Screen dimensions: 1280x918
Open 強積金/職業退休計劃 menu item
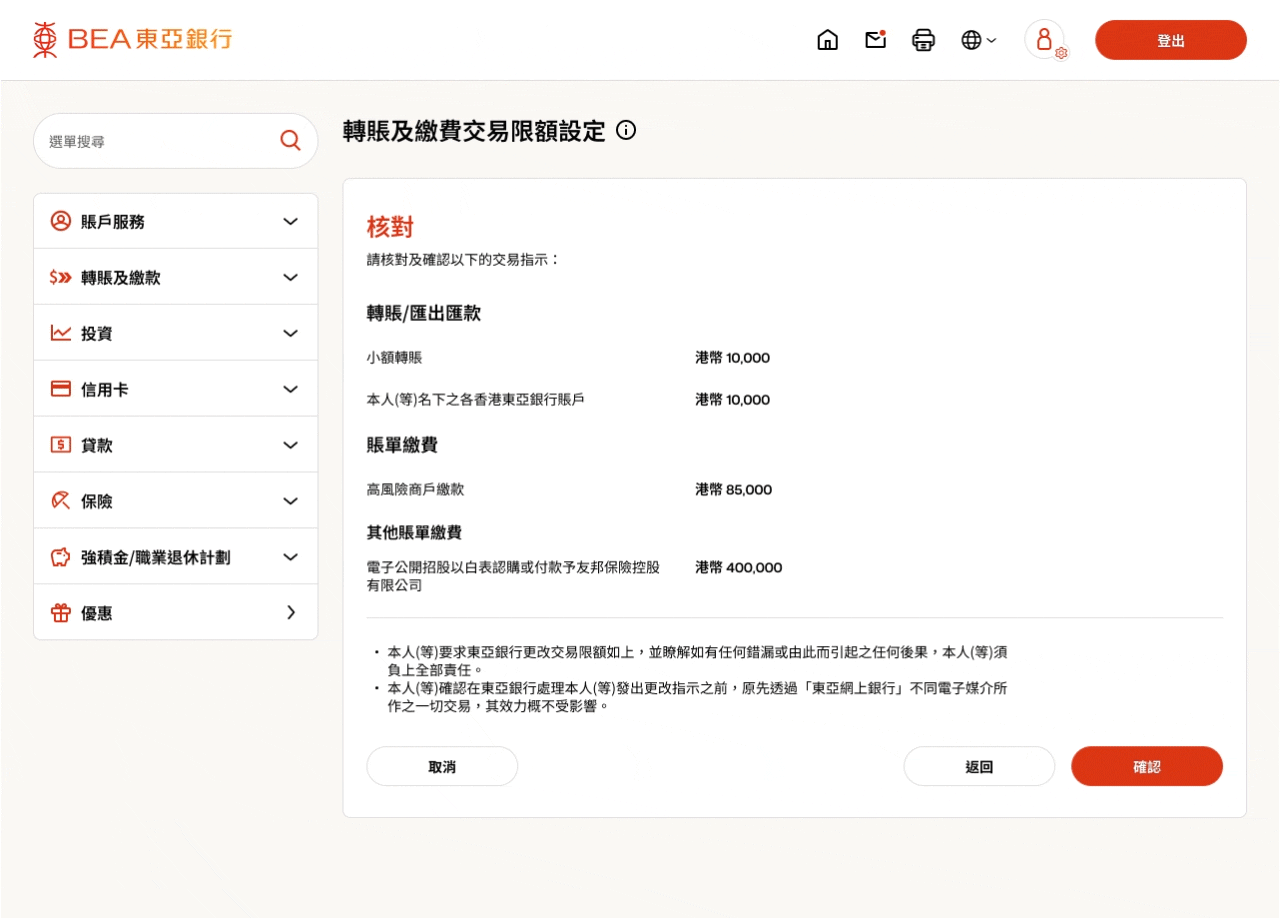point(155,558)
